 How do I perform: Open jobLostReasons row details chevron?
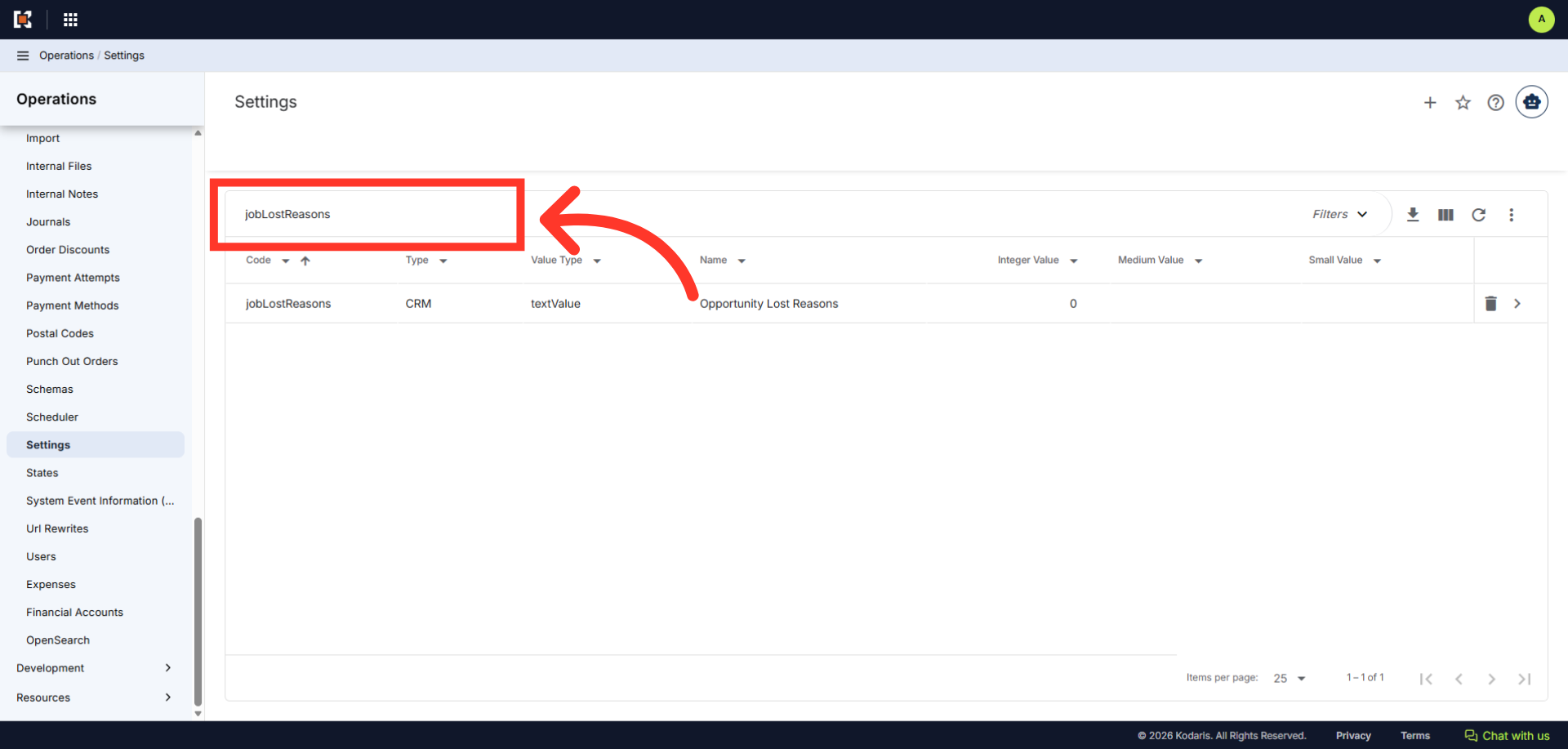(1517, 304)
